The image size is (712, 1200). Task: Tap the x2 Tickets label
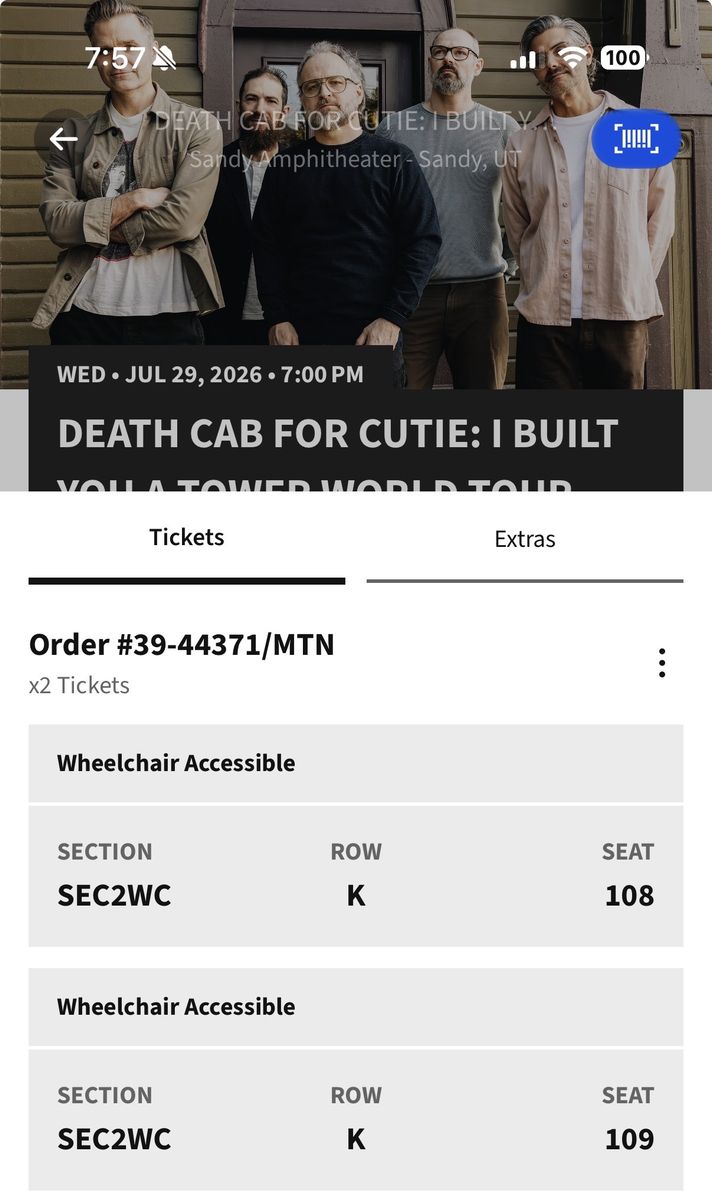coord(79,686)
